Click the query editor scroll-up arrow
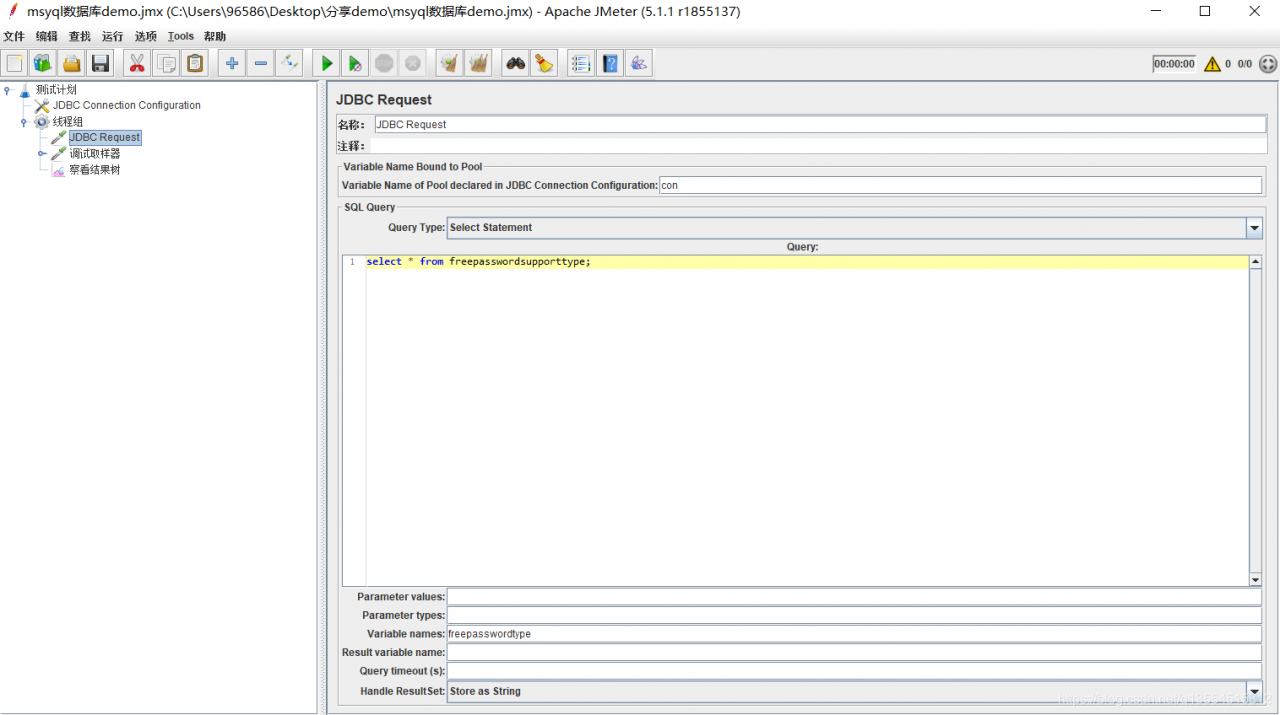1280x715 pixels. point(1255,262)
